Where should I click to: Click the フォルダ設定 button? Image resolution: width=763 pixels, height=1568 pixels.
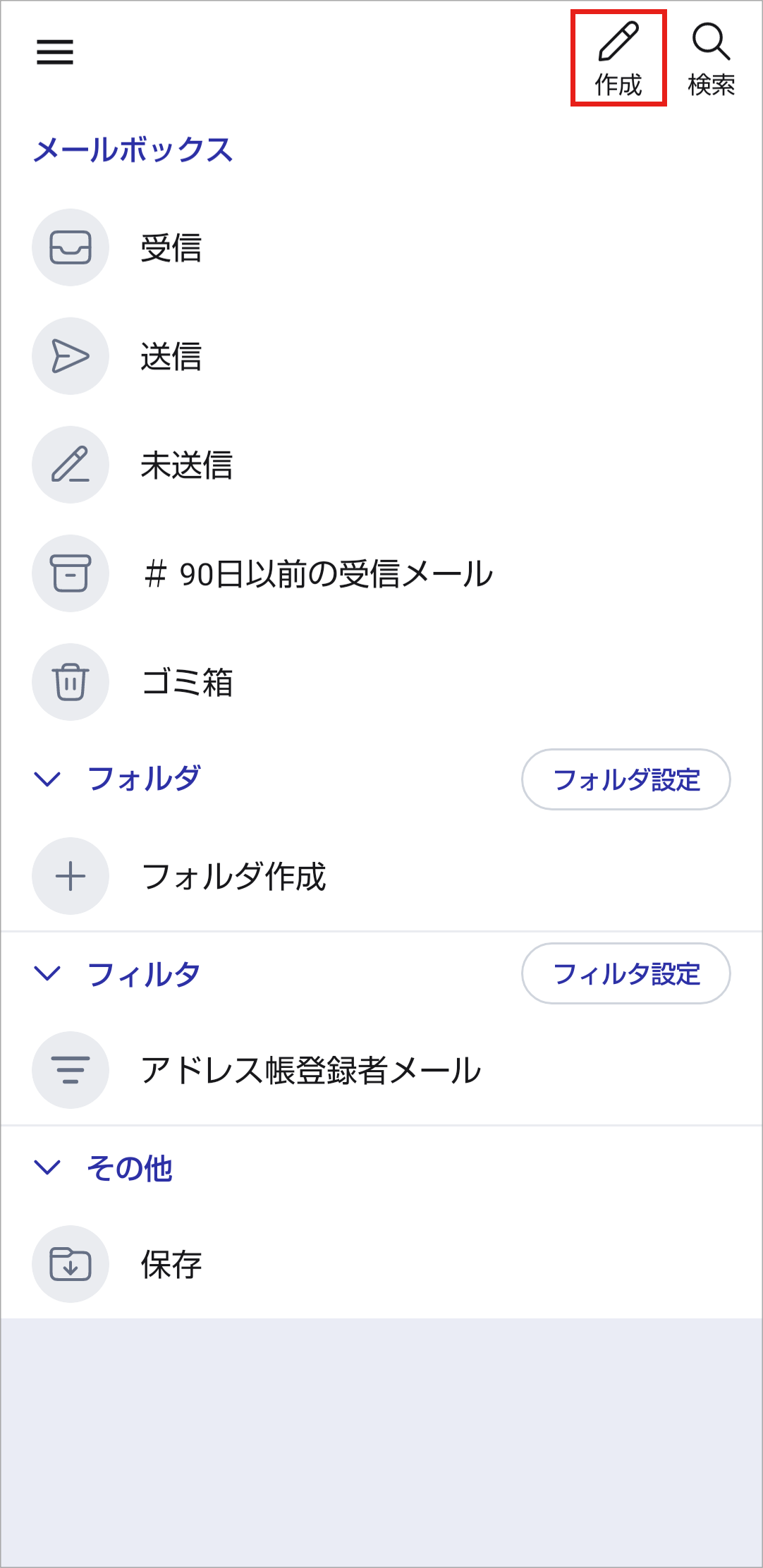(x=625, y=779)
